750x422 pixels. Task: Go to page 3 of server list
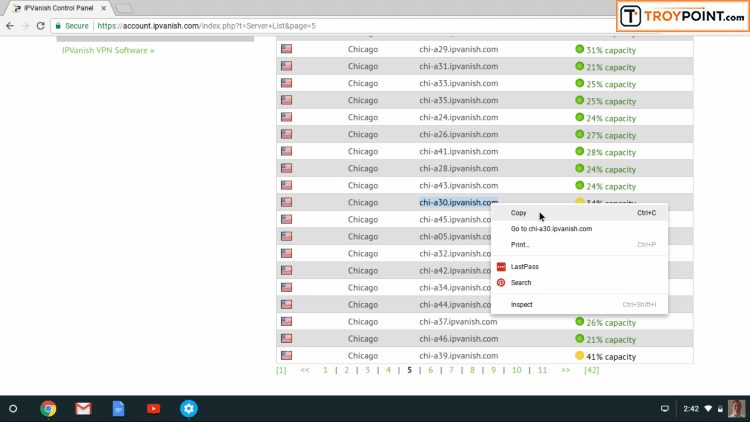point(367,370)
